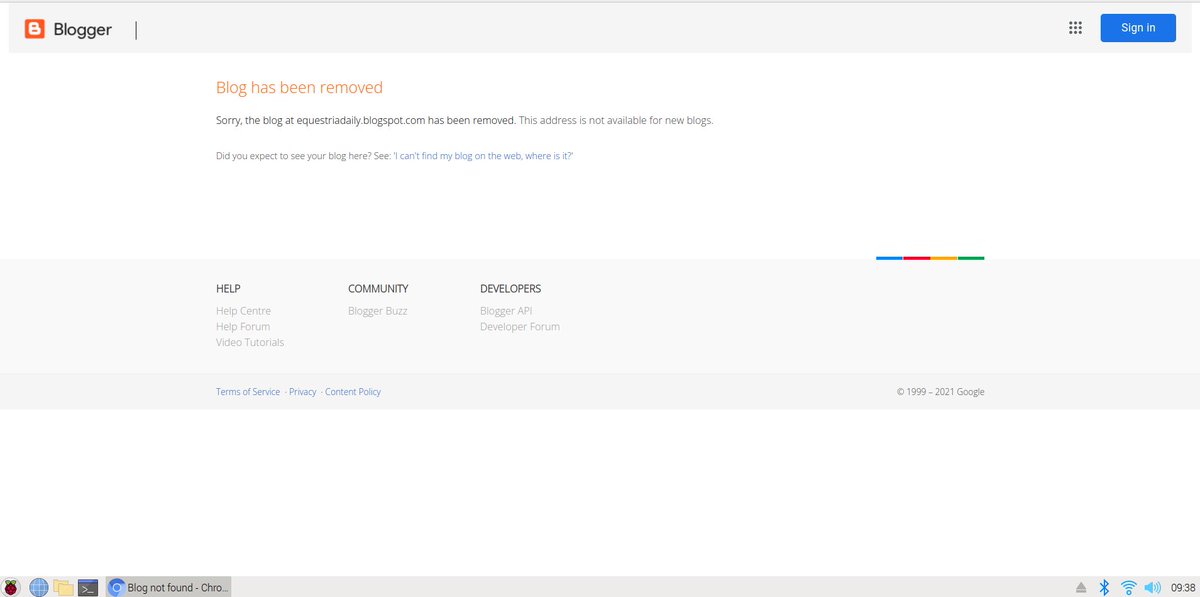Open the Google apps grid menu

click(1076, 28)
